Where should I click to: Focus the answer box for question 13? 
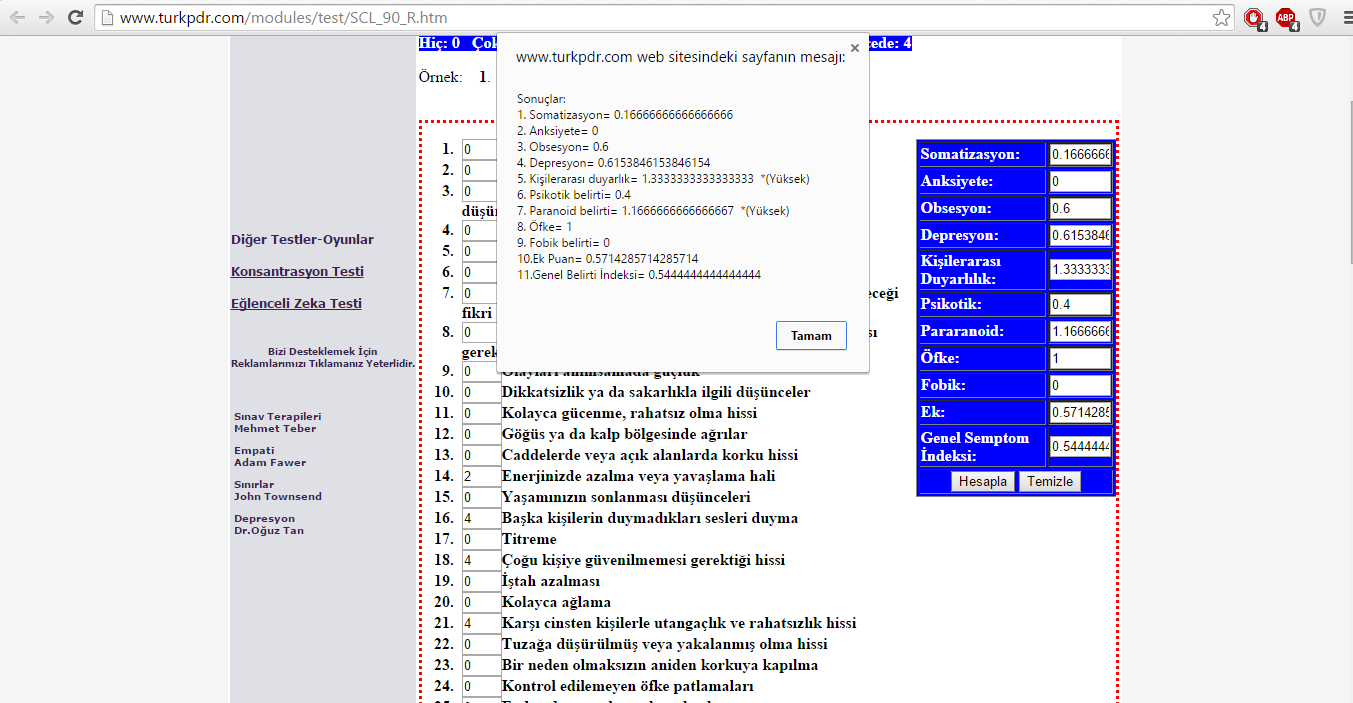click(481, 455)
